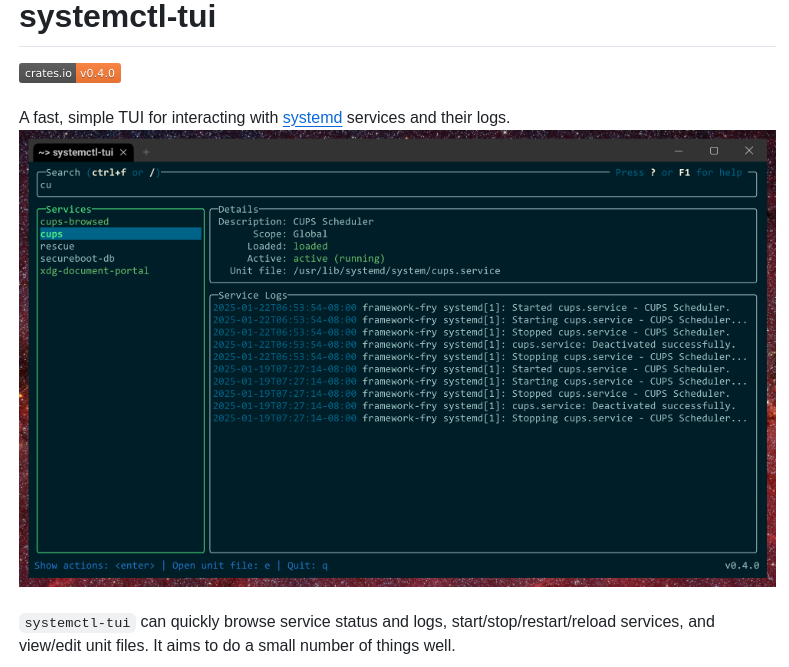Click the unit file path /usr/lib/systemd/system/cups.service

coord(397,271)
